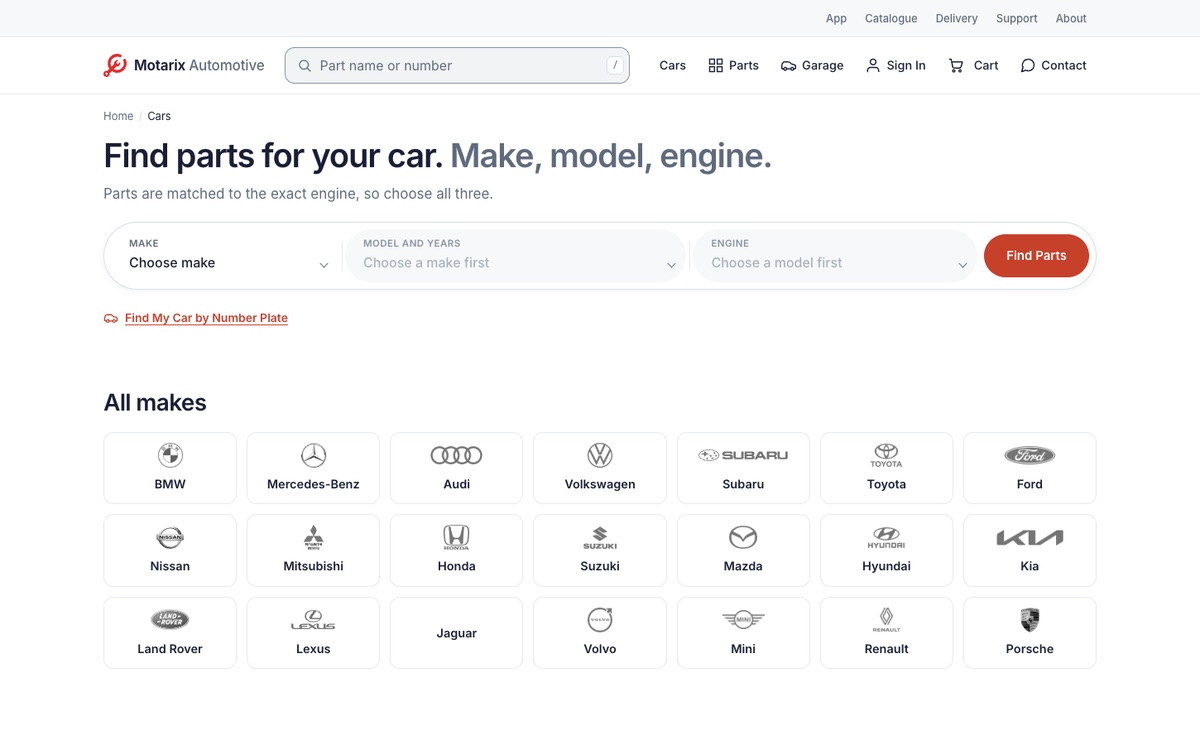This screenshot has height=745, width=1200.
Task: Choose the Volkswagen logo card
Action: click(600, 468)
